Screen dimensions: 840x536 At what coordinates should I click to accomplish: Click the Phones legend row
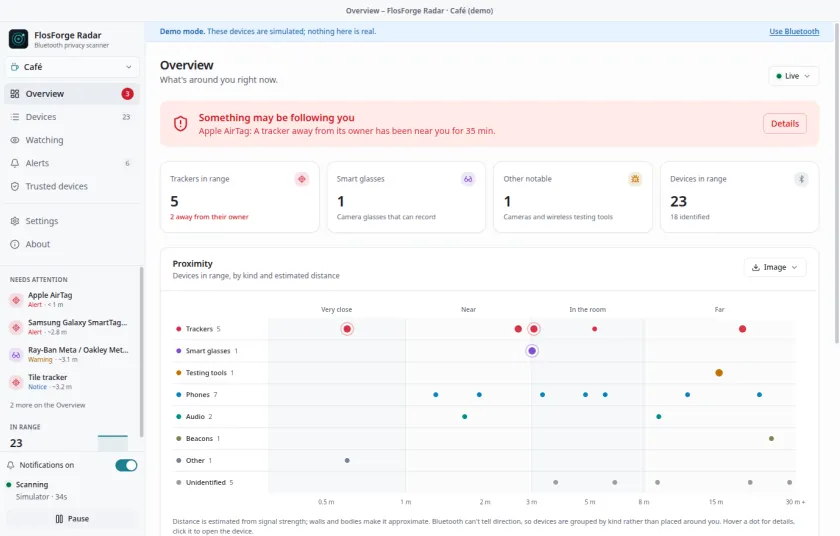[x=197, y=395]
